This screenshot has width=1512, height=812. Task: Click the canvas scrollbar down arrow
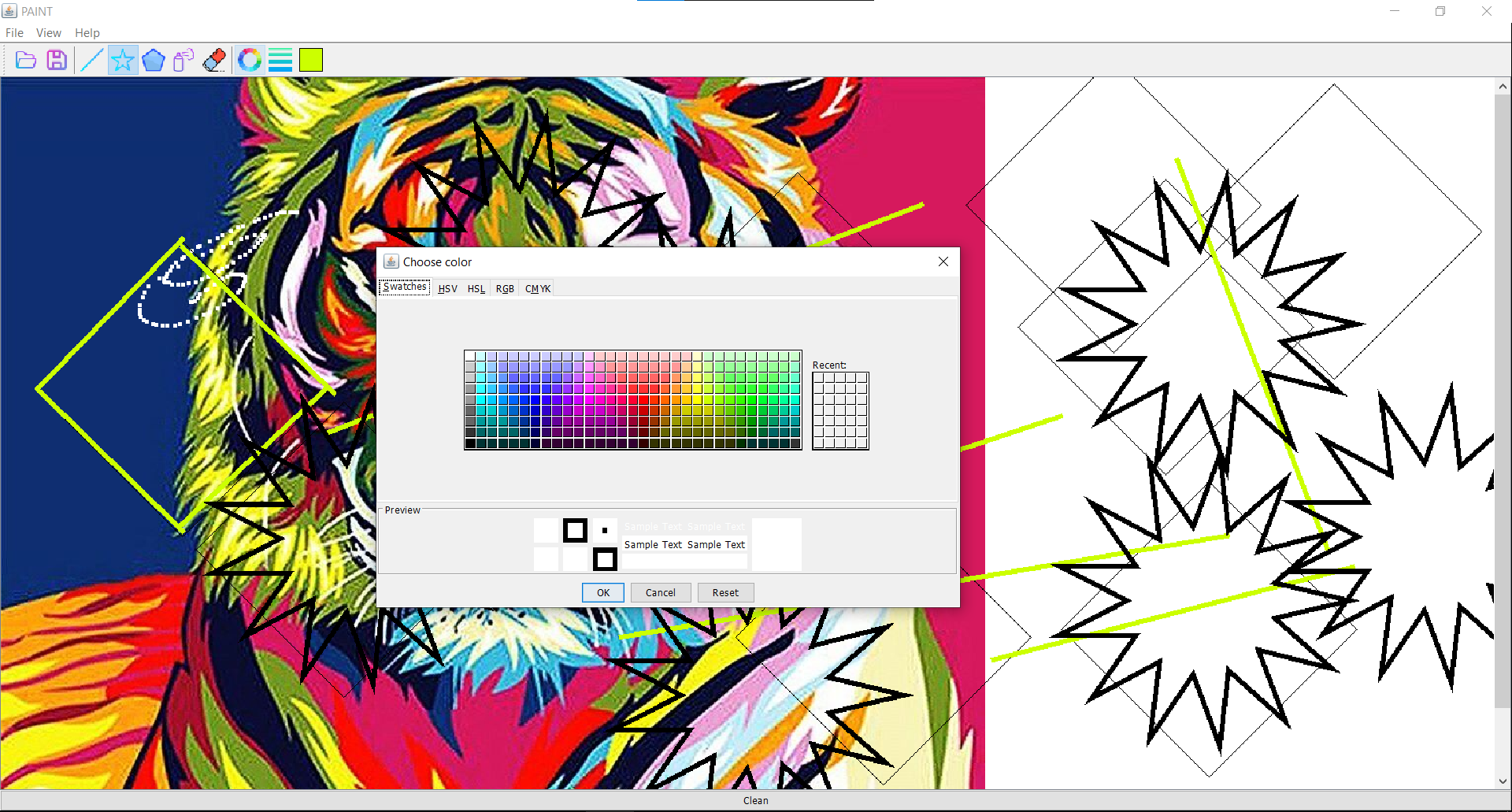1503,781
